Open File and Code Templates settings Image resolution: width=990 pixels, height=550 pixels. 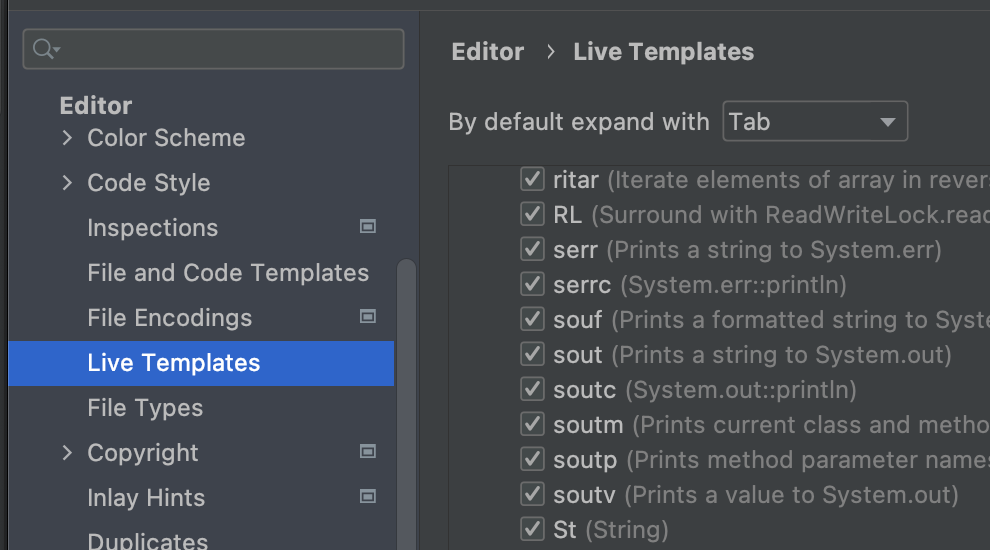tap(228, 273)
